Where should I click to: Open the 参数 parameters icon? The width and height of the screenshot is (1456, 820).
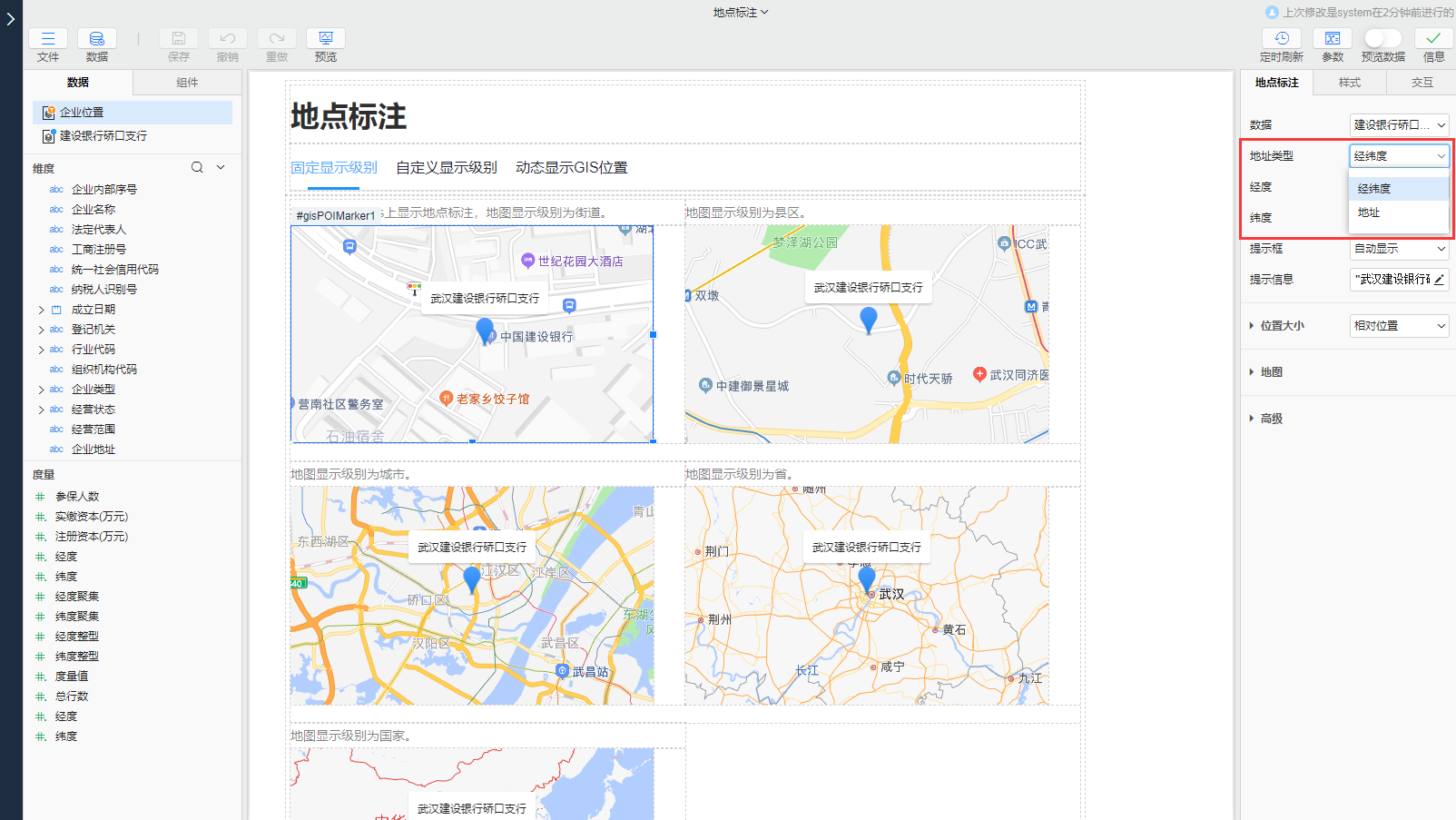[x=1333, y=38]
